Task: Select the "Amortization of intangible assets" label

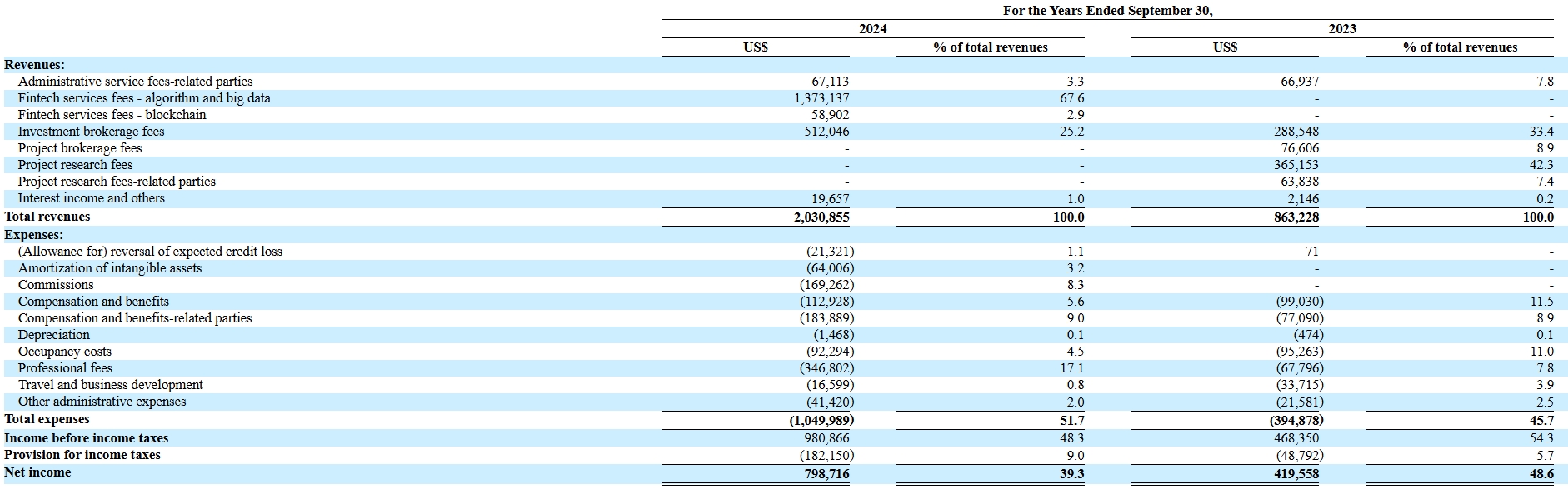Action: [110, 268]
